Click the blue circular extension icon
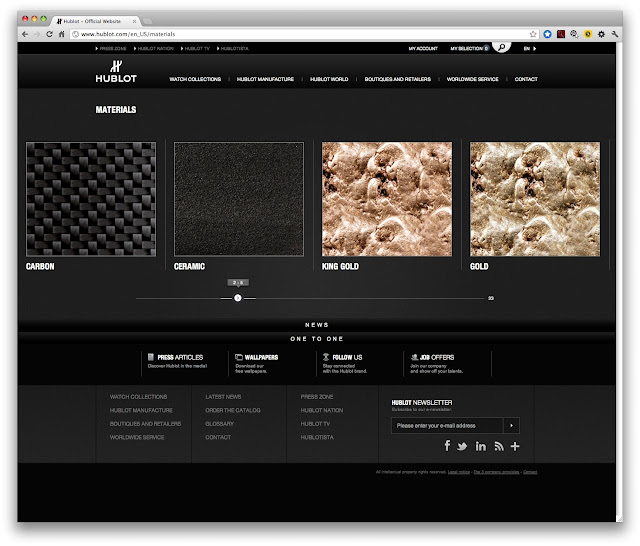 pyautogui.click(x=547, y=34)
